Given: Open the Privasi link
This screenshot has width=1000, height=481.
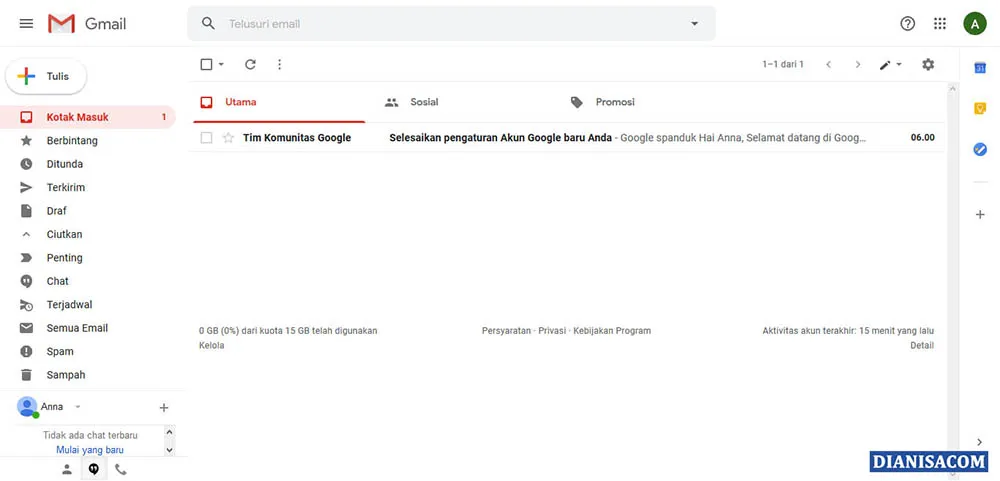Looking at the screenshot, I should 552,330.
